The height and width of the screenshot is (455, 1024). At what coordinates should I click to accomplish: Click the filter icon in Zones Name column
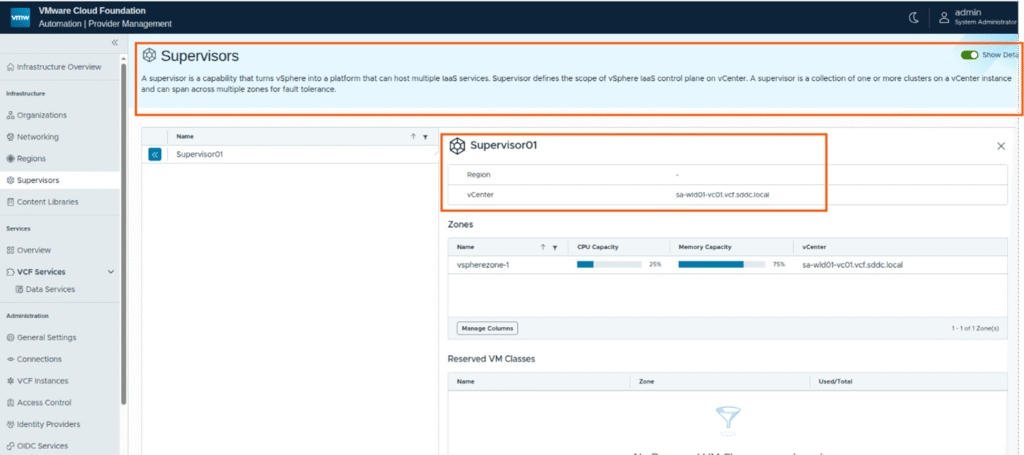pos(554,246)
